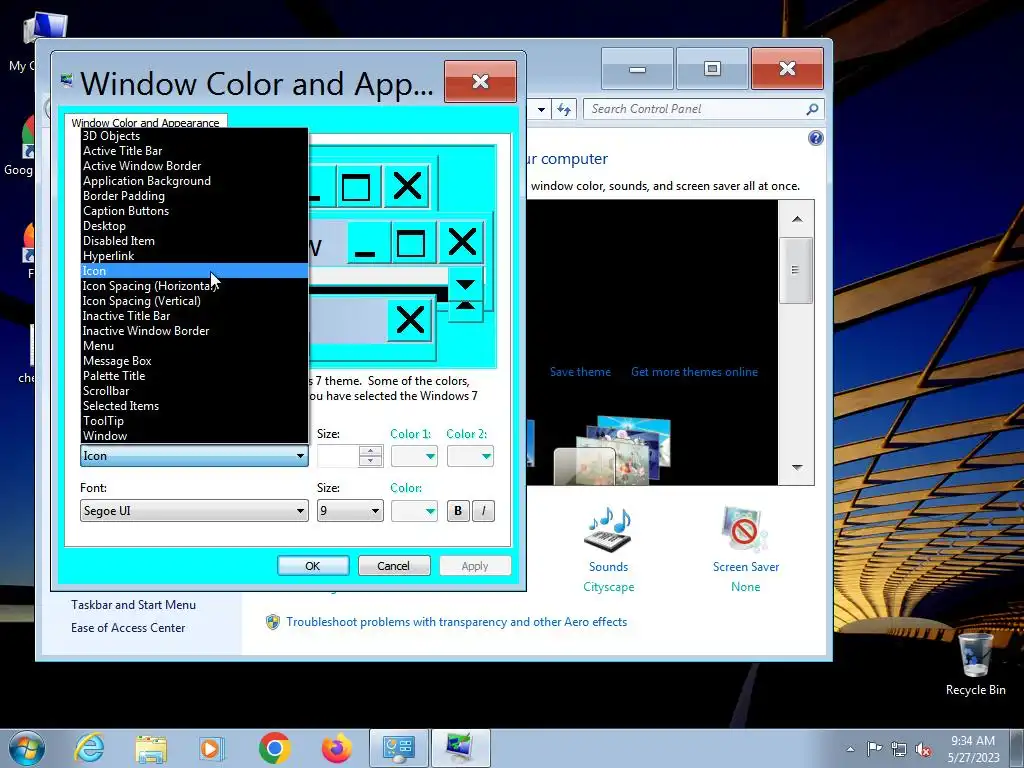The height and width of the screenshot is (768, 1024).
Task: Open the font Size dropdown showing 9
Action: point(350,511)
